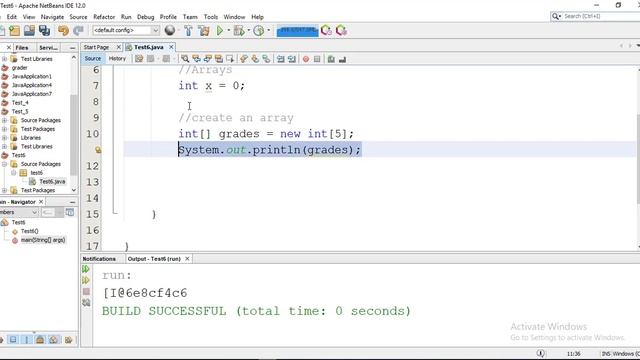Viewport: 640px width, 360px height.
Task: Select Test6.java in the projects tree
Action: [52, 182]
